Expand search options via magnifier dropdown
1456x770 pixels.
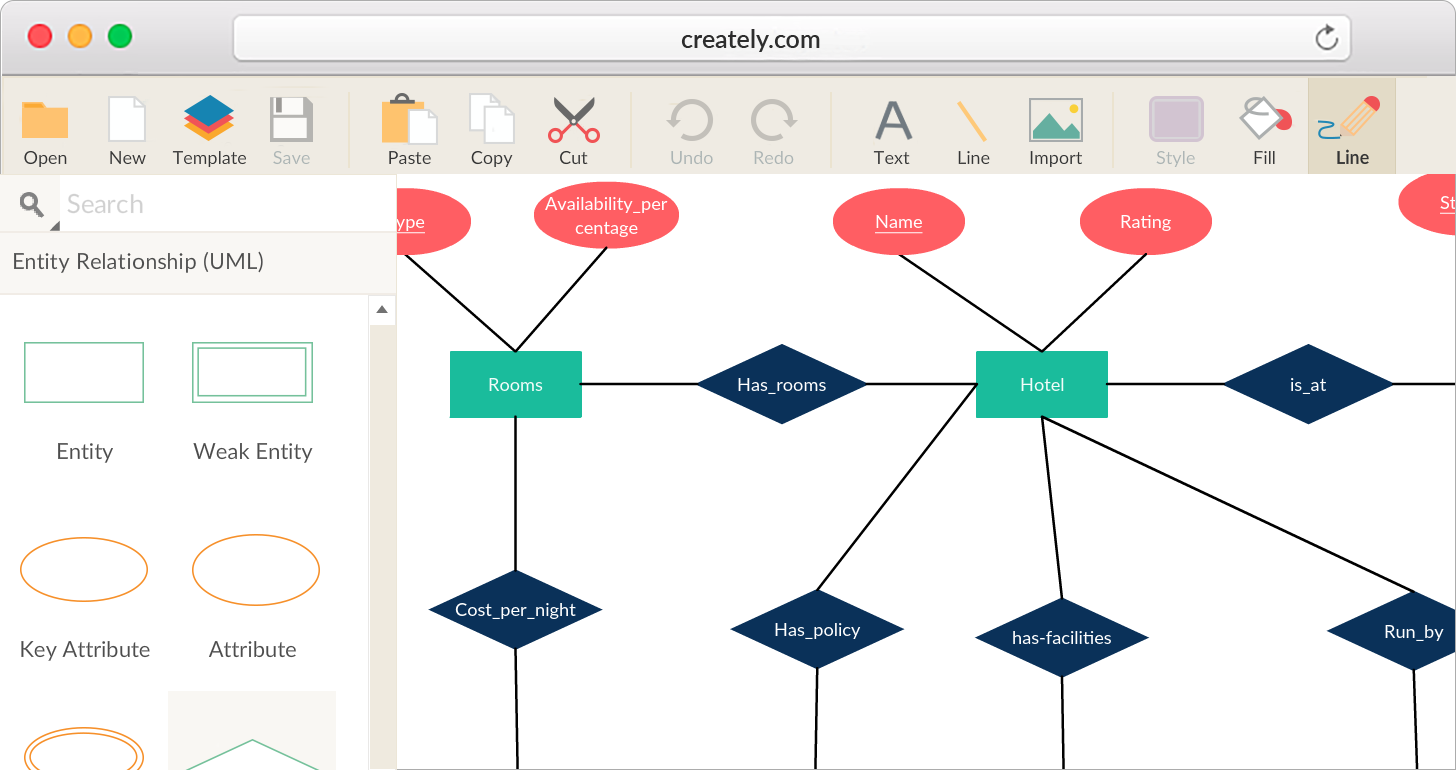click(34, 206)
